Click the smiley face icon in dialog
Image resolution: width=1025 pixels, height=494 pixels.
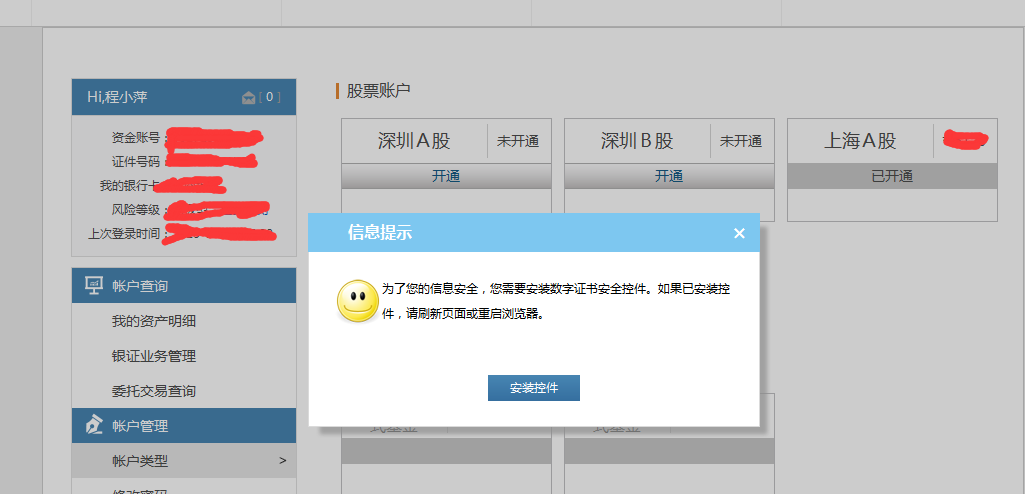pos(357,301)
